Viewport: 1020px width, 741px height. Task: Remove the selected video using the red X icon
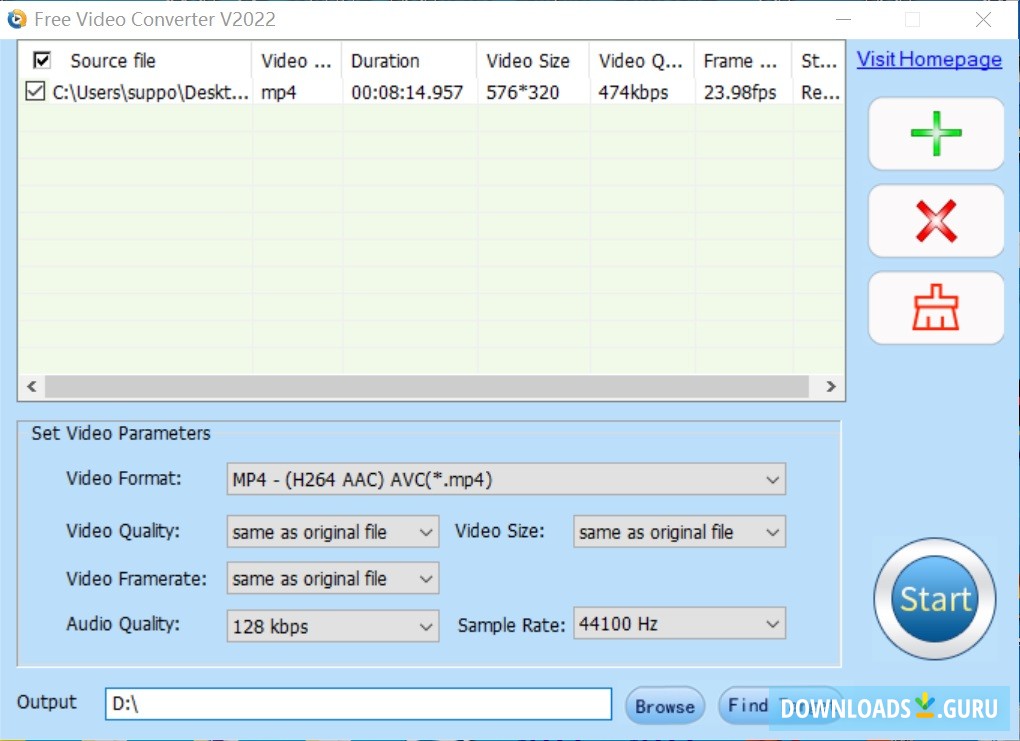tap(934, 220)
